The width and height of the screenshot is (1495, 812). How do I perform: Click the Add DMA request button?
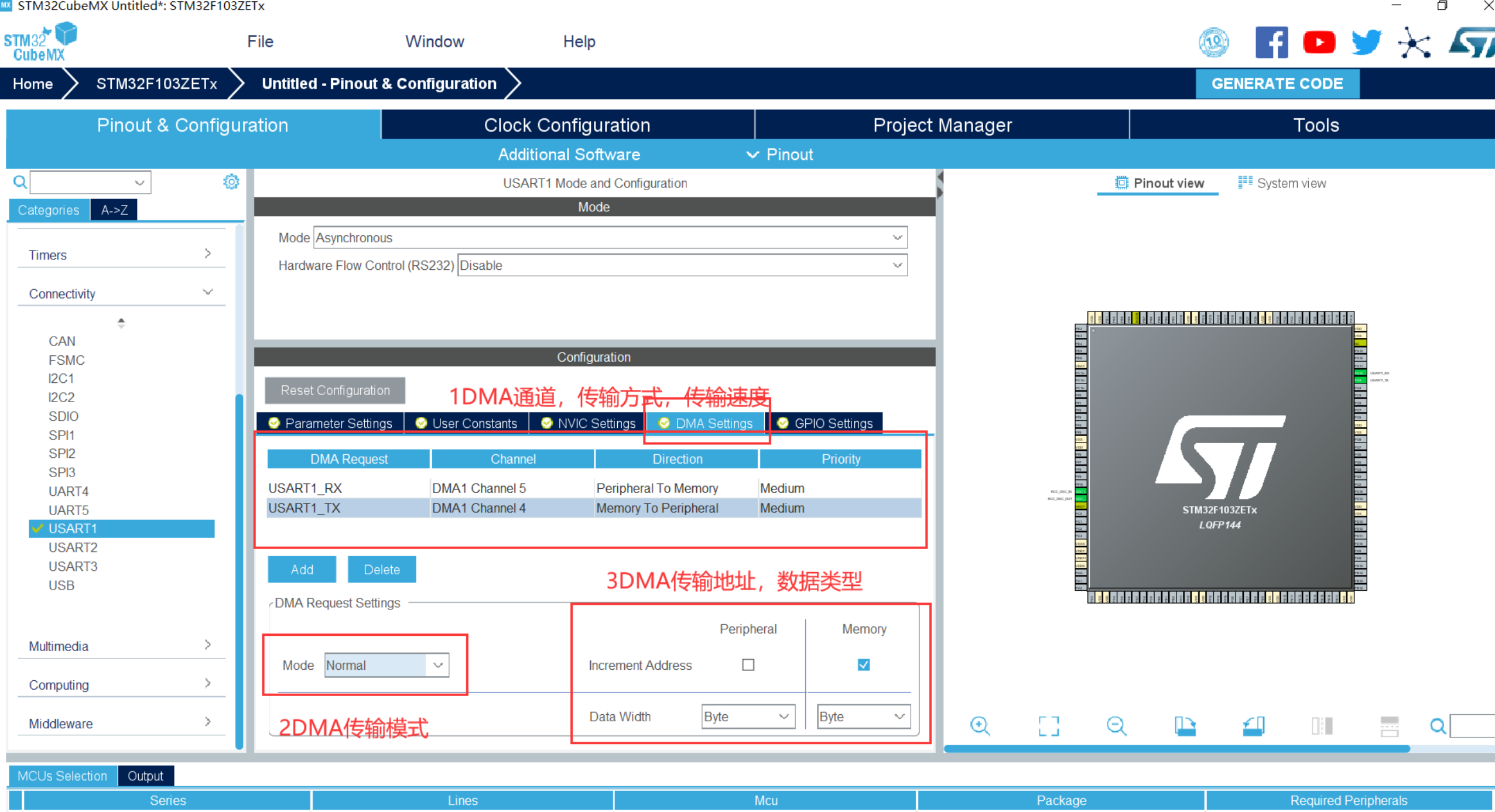coord(302,570)
